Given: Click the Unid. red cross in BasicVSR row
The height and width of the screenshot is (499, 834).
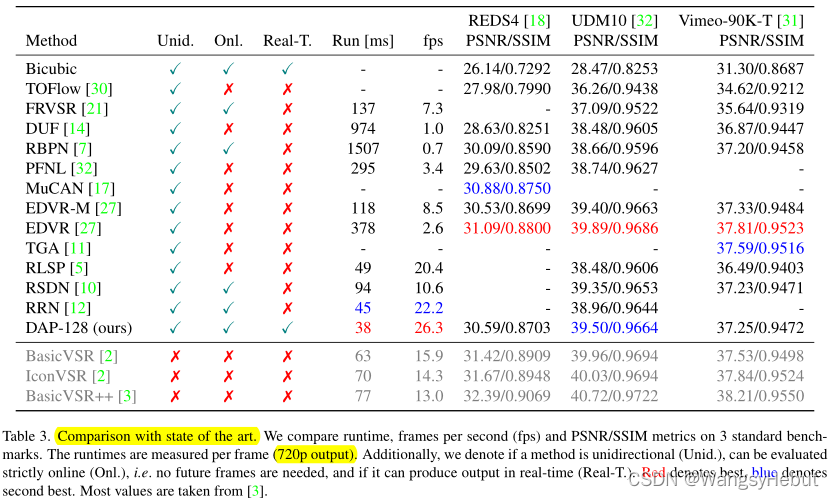Looking at the screenshot, I should [x=175, y=356].
